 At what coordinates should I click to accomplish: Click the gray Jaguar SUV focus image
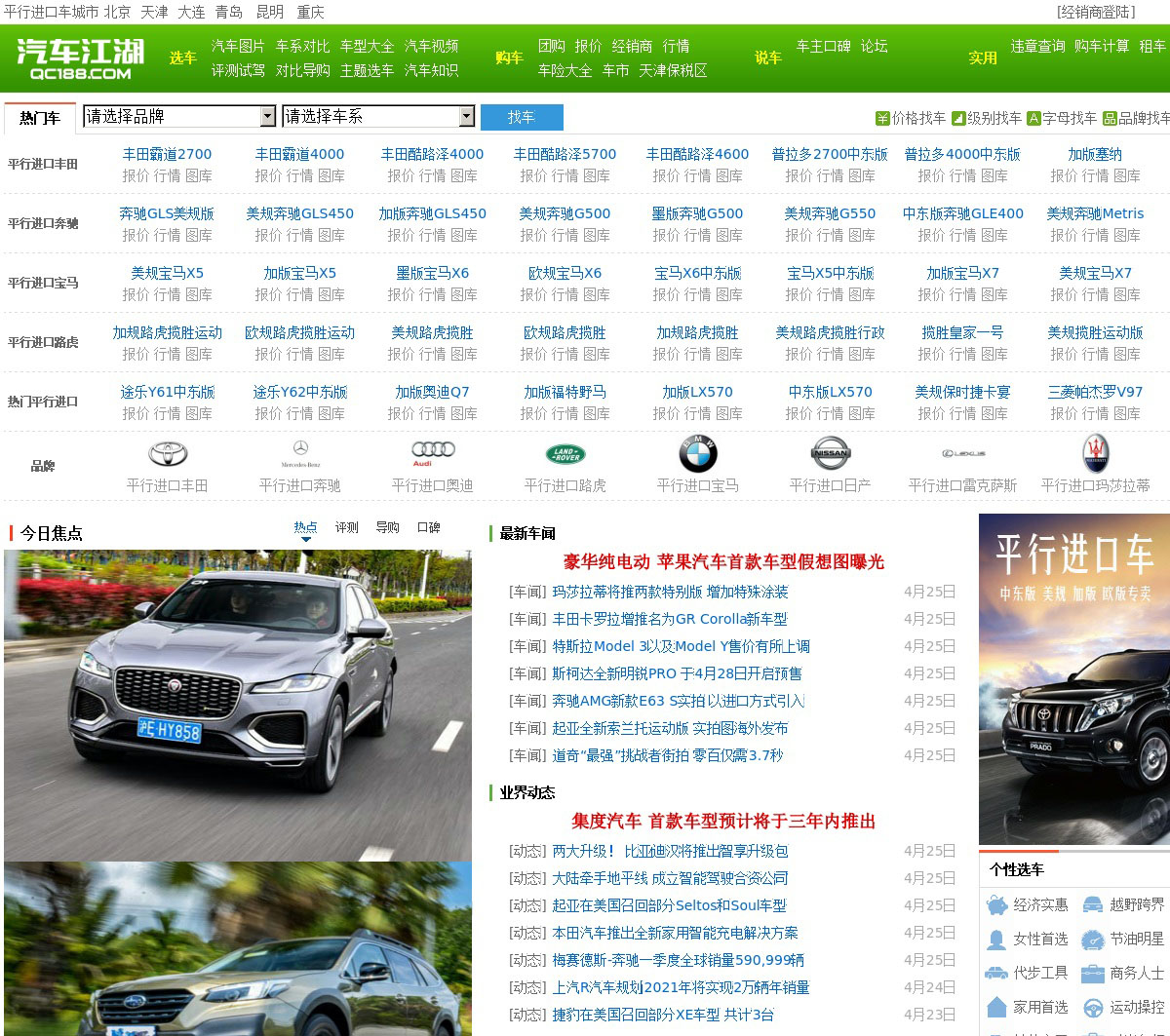click(x=238, y=705)
